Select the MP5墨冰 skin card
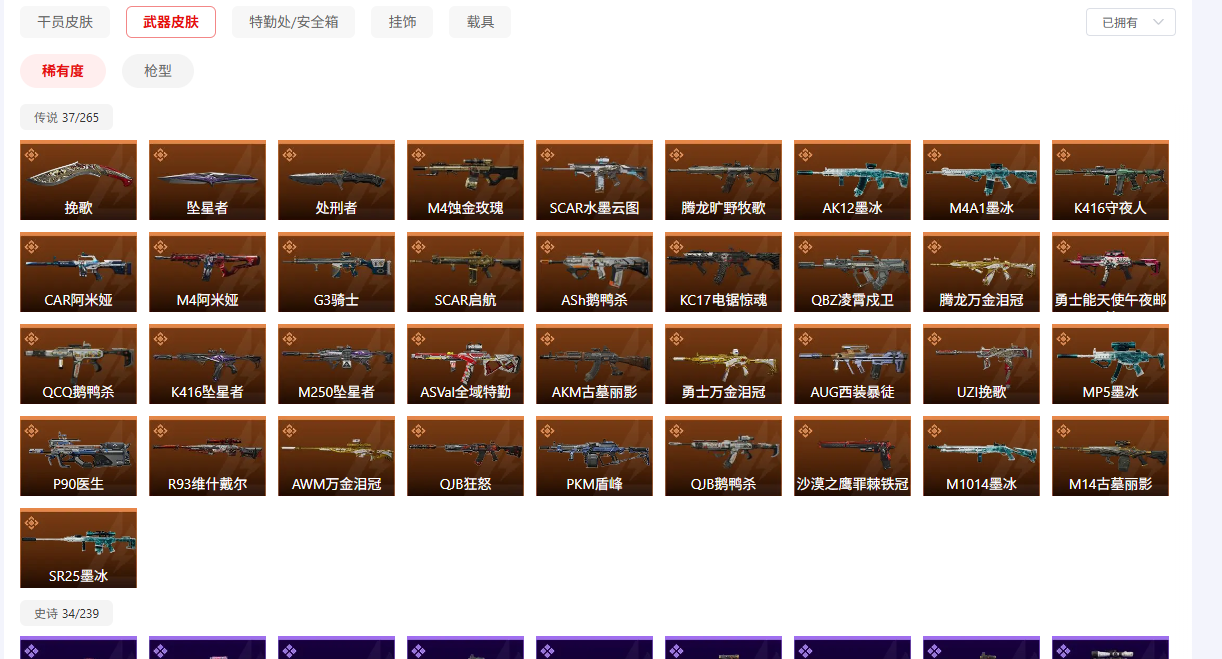This screenshot has width=1222, height=659. coord(1110,364)
